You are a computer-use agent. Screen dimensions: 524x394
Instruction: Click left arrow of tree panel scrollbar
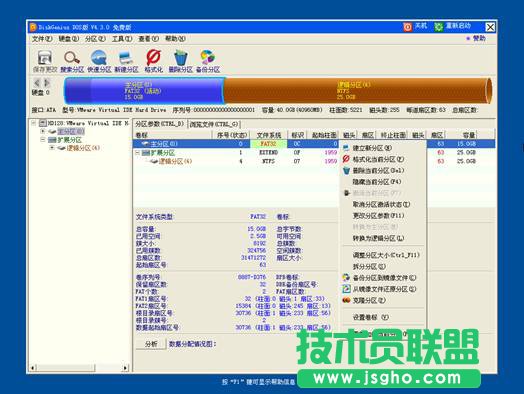(33, 368)
